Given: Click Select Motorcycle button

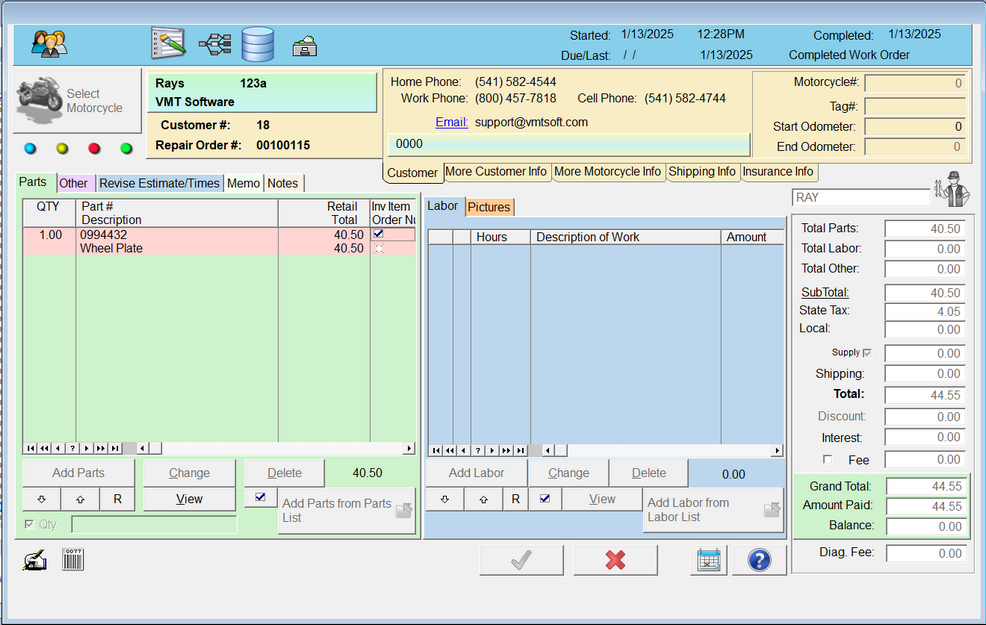Looking at the screenshot, I should tap(77, 101).
